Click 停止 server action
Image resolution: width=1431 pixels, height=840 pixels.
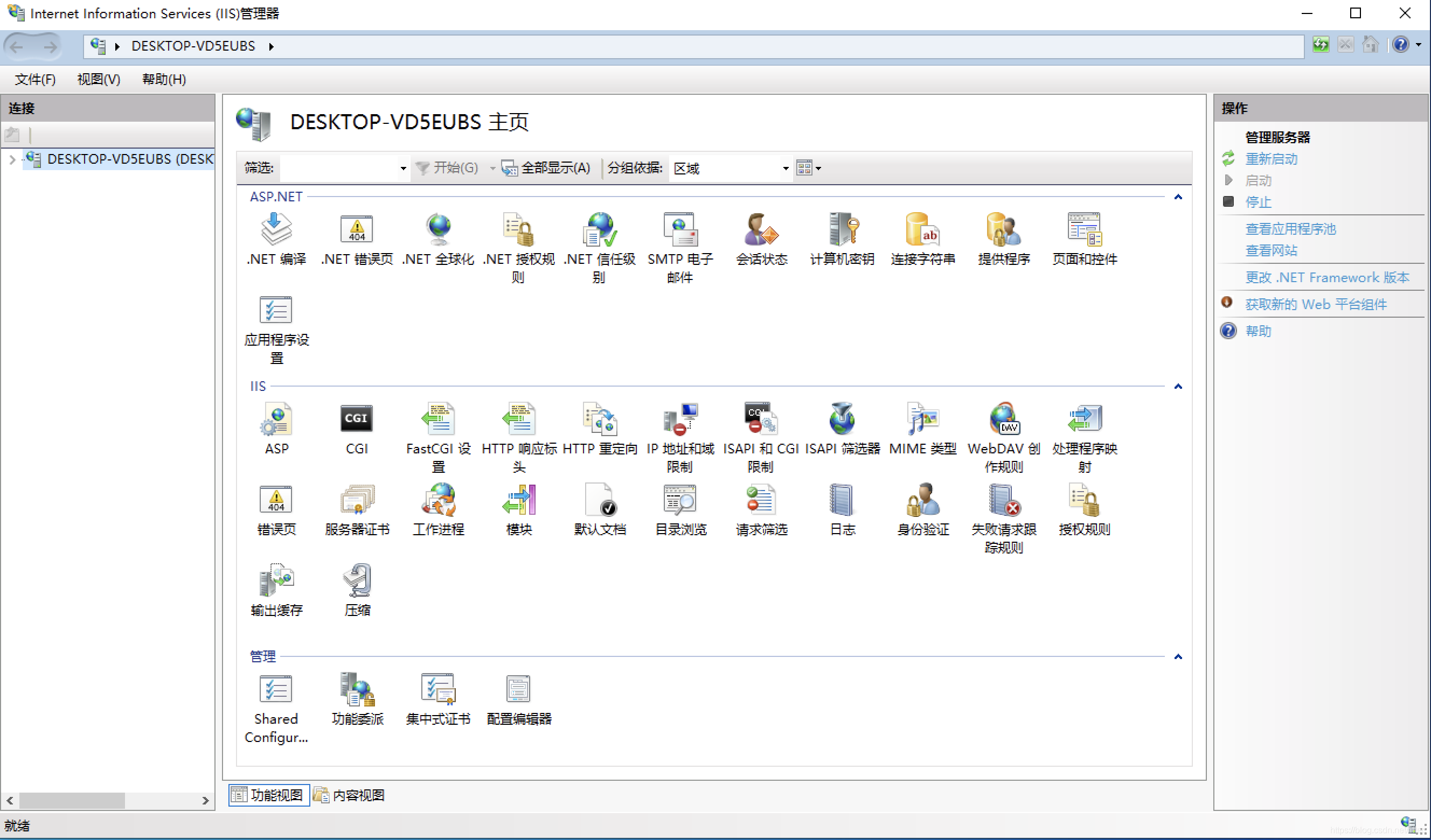click(1258, 202)
